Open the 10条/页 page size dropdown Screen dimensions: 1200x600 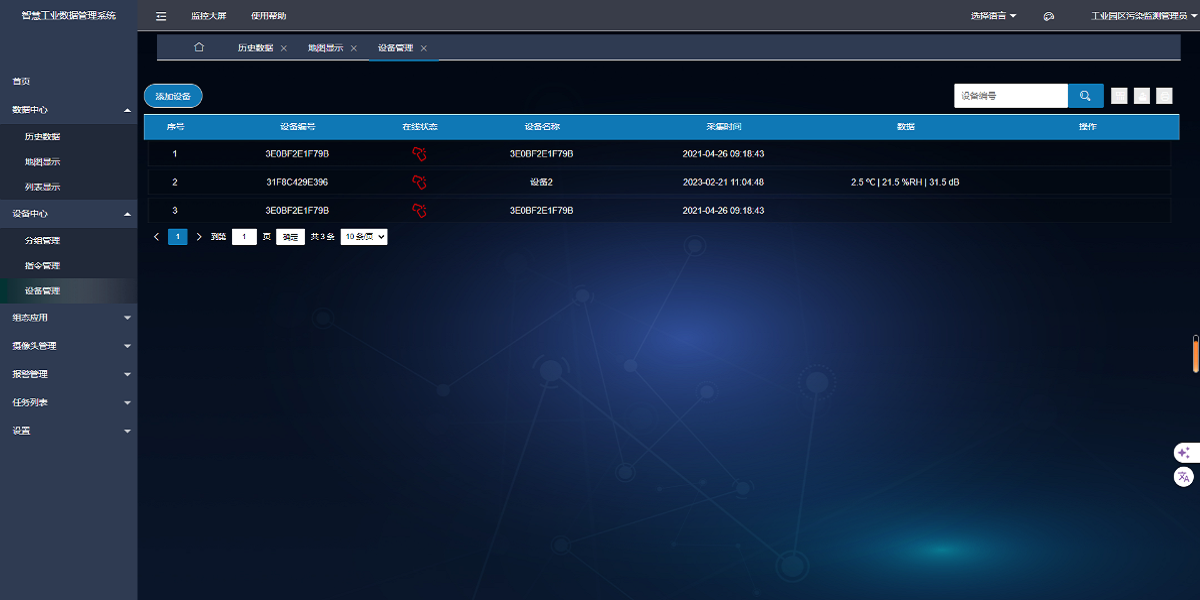pos(363,236)
